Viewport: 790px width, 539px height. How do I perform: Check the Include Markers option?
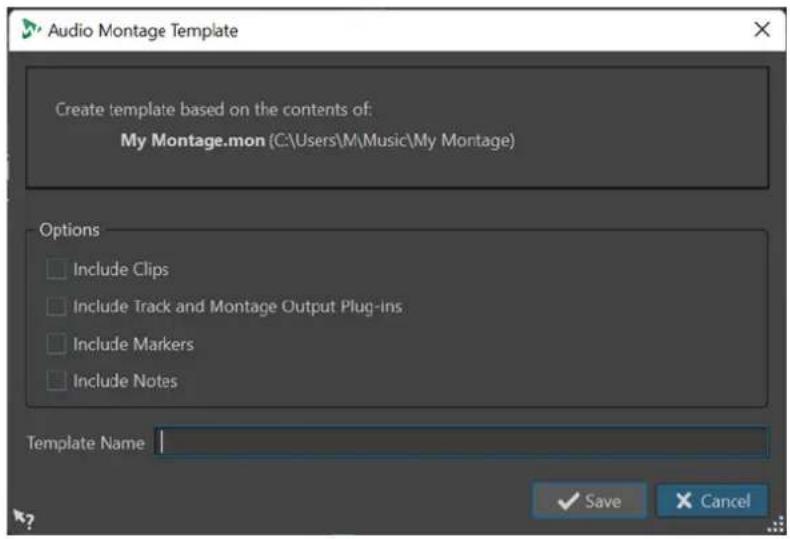56,344
